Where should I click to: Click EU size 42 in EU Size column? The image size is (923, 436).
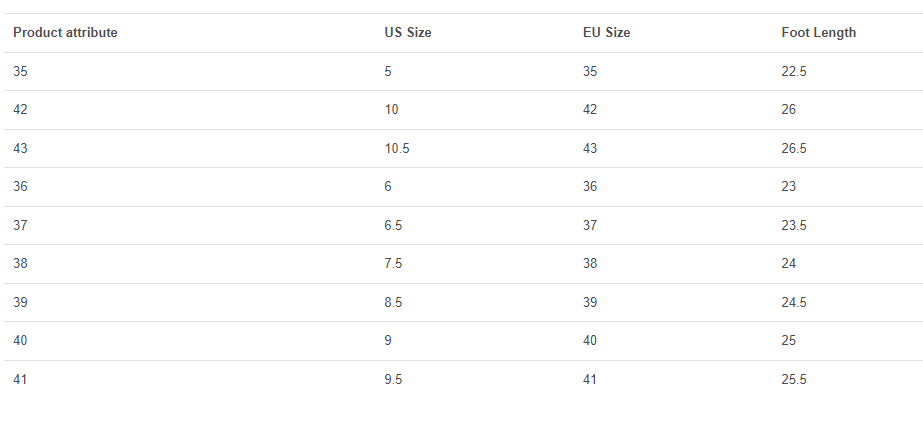[590, 110]
